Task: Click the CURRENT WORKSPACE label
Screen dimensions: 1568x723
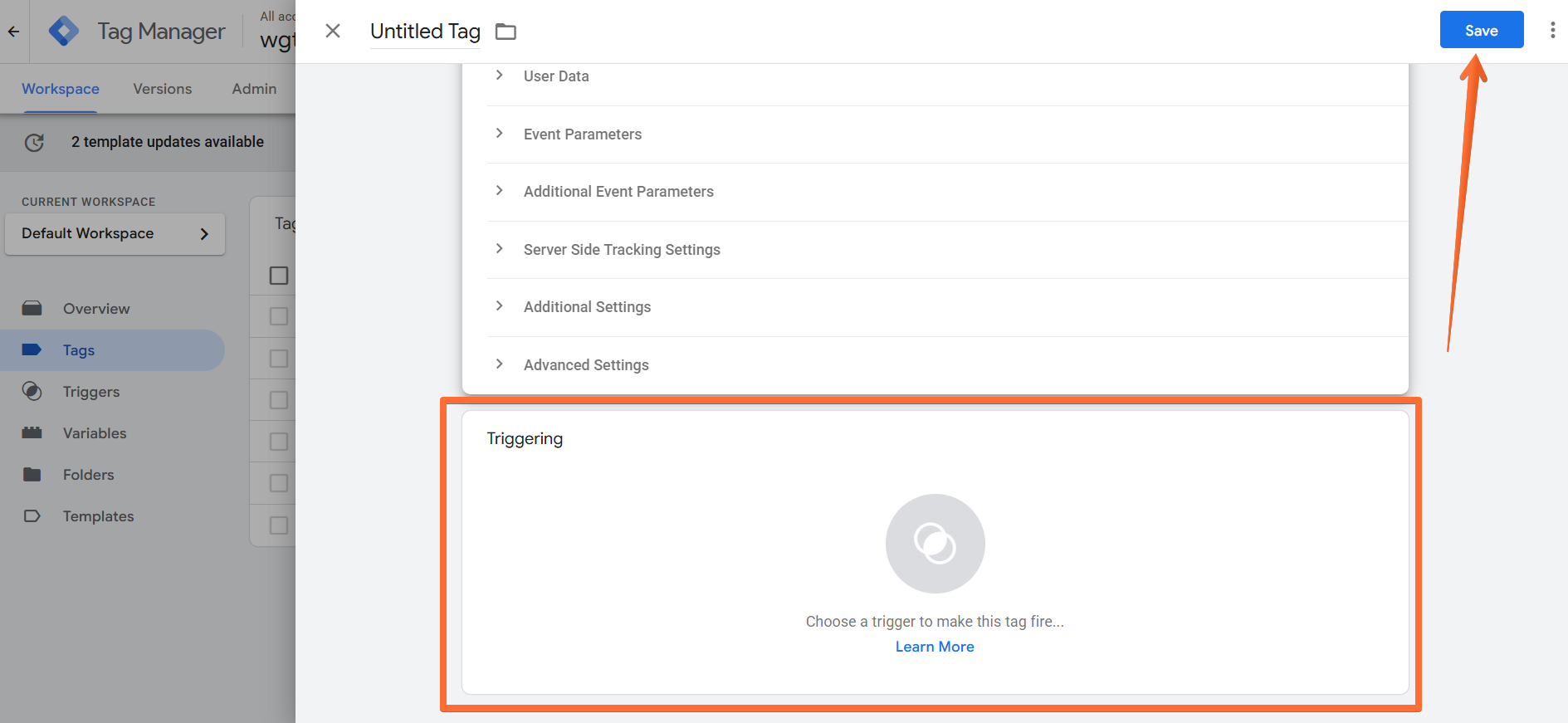Action: [89, 202]
